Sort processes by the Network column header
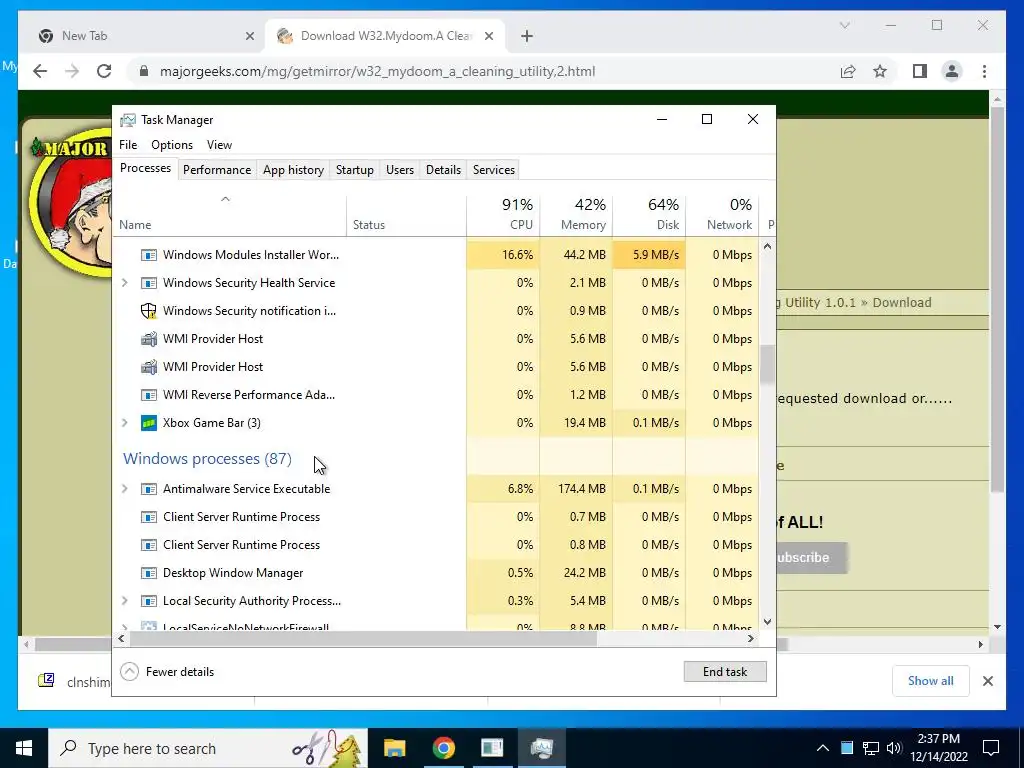1024x768 pixels. click(x=722, y=214)
